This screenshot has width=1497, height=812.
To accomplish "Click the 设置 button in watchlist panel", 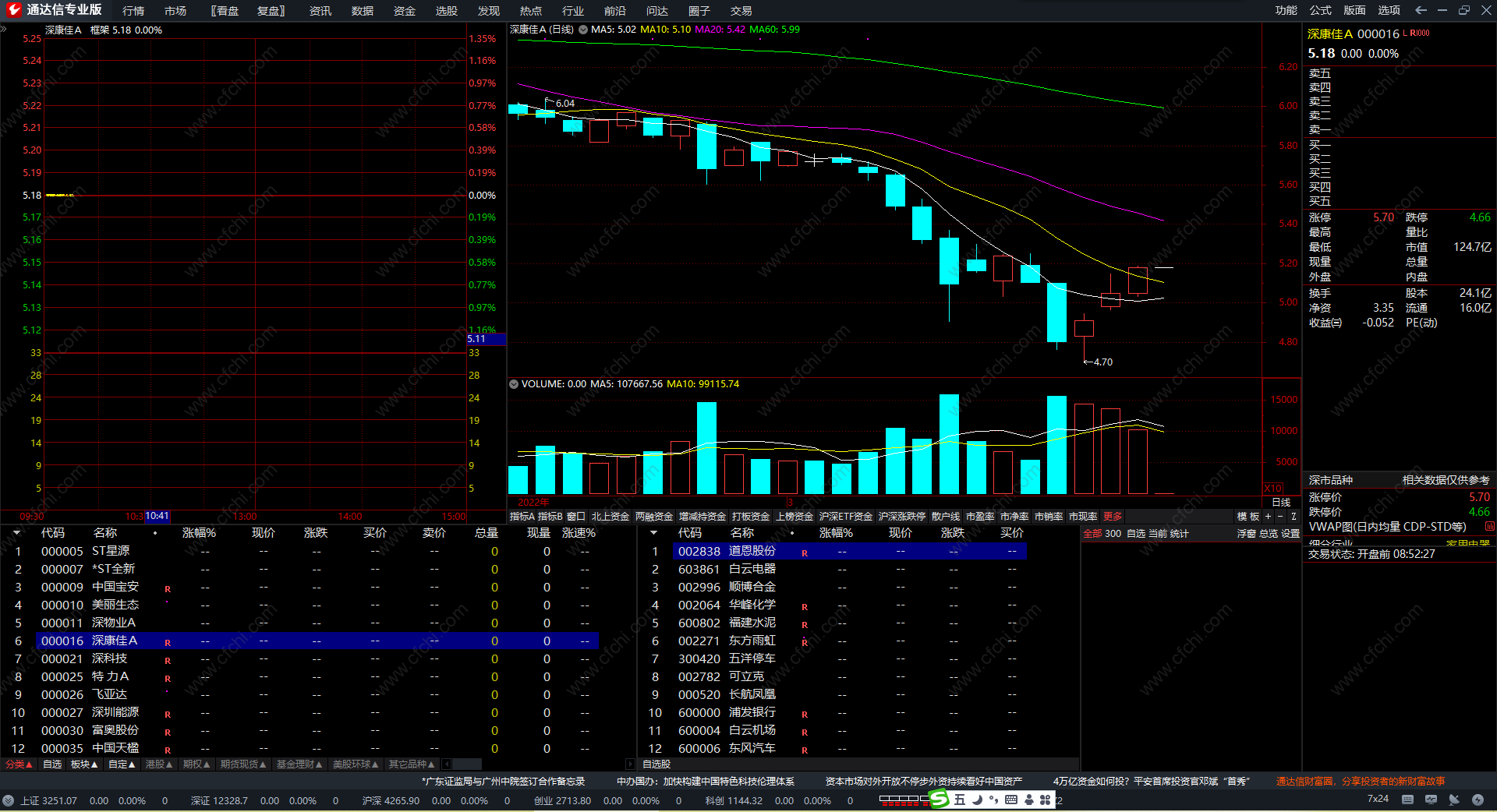I will (1290, 534).
